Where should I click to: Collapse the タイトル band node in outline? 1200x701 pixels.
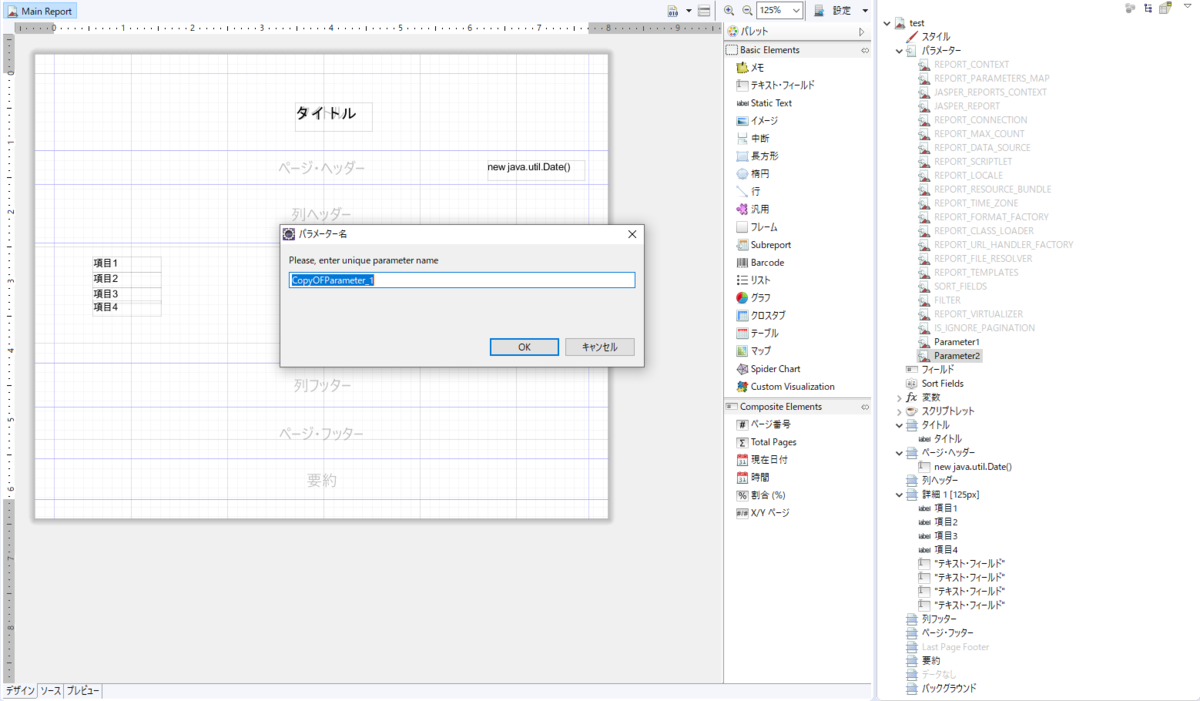click(x=899, y=425)
